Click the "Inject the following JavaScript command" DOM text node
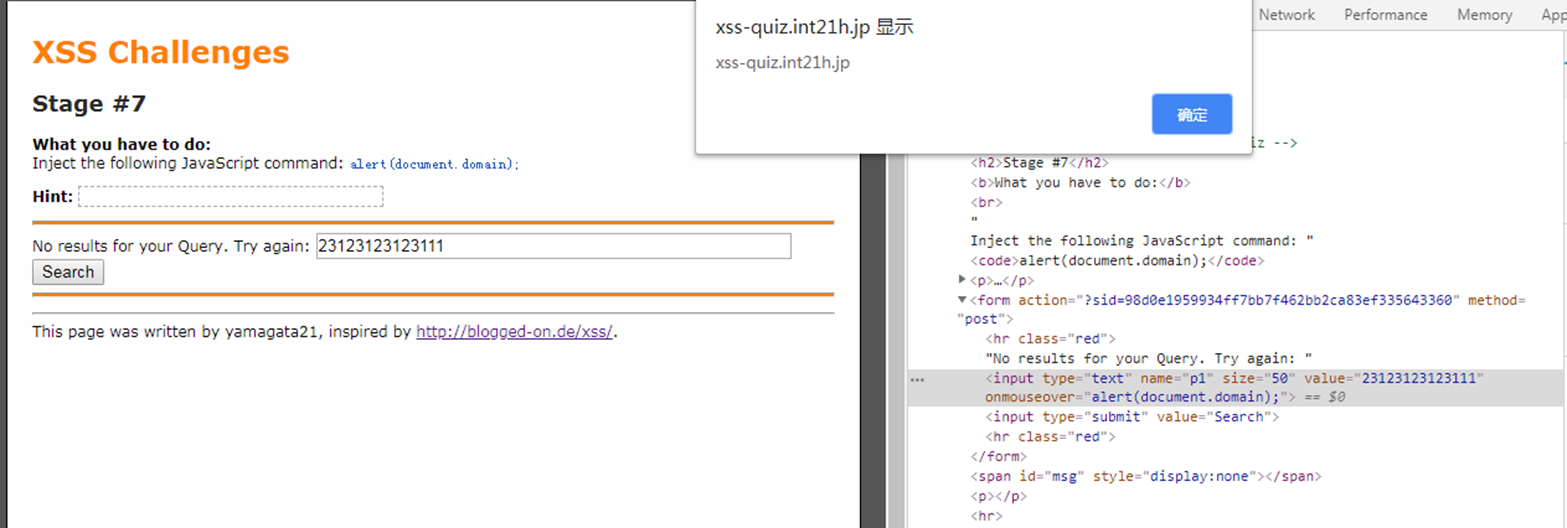This screenshot has height=528, width=1567. [1142, 241]
